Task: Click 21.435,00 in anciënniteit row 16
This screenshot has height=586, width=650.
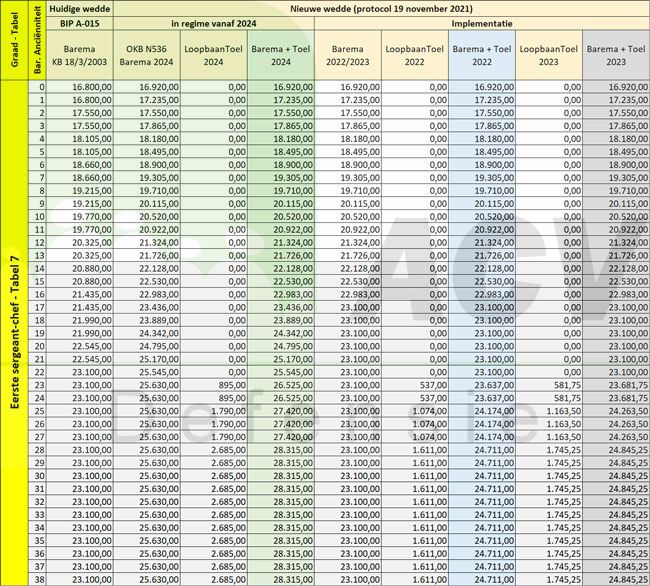Action: [x=80, y=294]
